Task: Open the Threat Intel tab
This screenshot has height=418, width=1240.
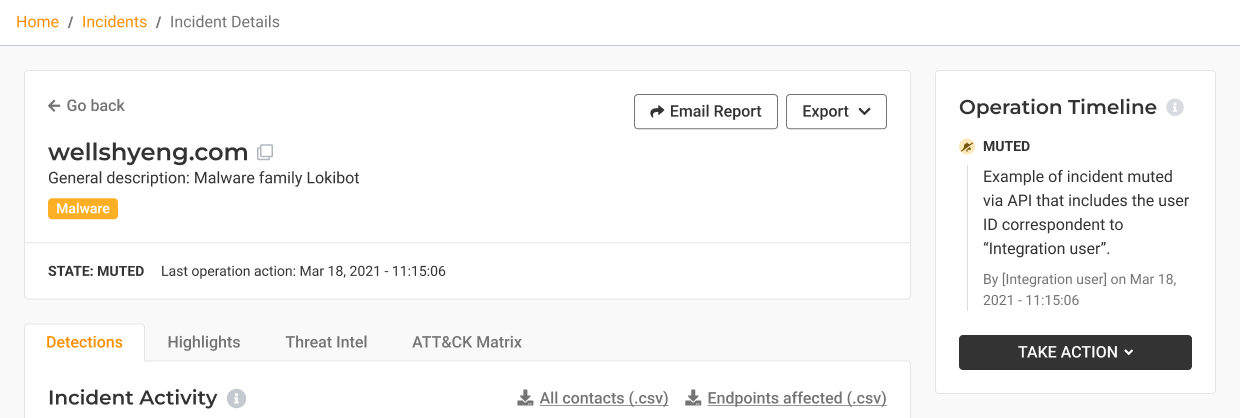Action: click(x=326, y=342)
